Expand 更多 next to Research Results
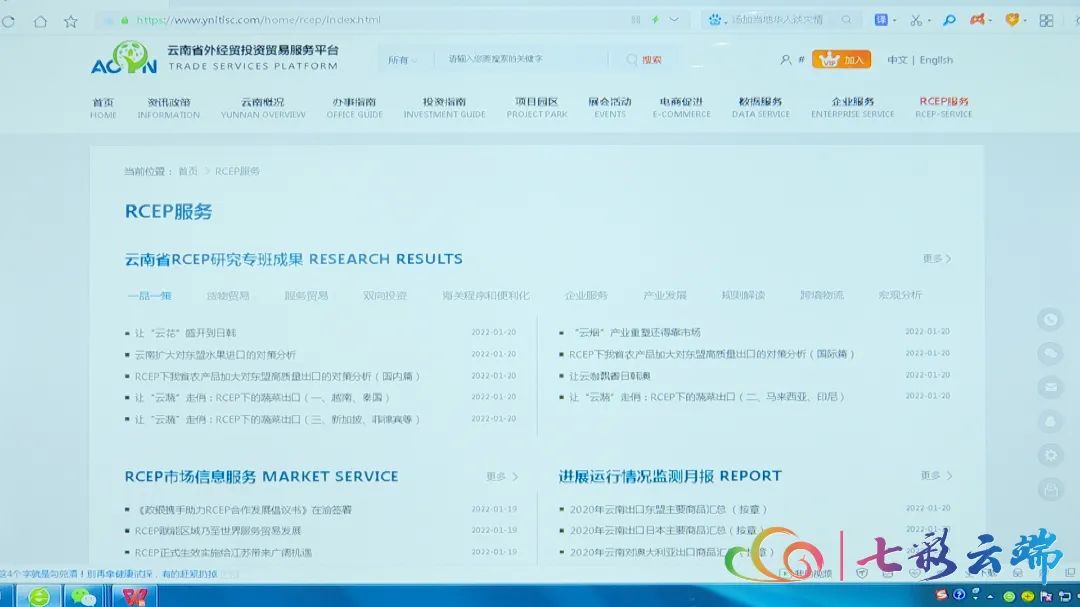 click(x=936, y=259)
